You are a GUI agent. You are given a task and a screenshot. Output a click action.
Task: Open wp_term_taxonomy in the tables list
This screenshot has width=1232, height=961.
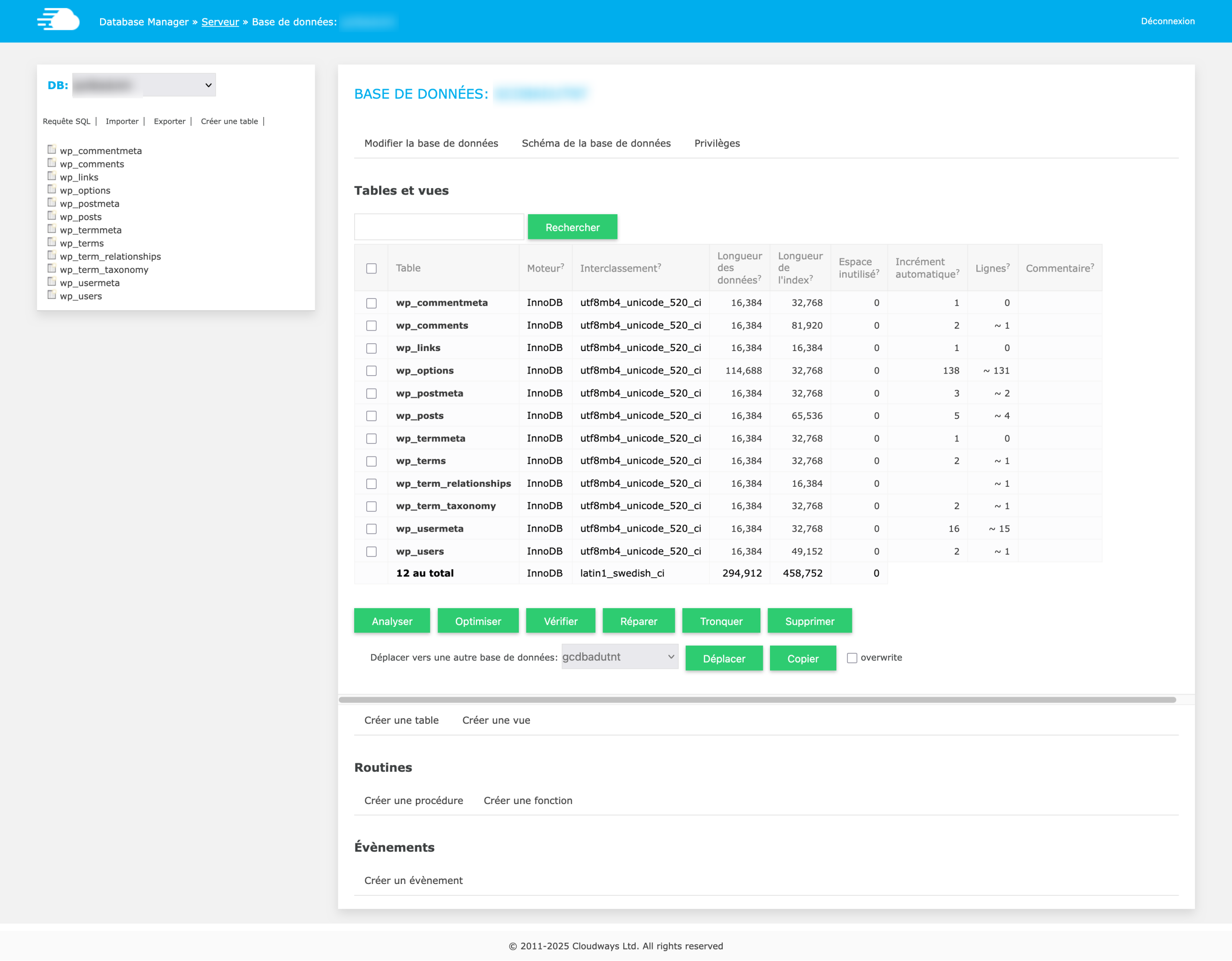click(446, 506)
